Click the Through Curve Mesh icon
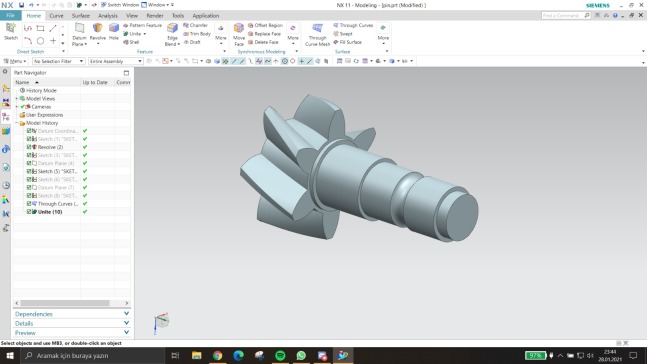Screen dimensions: 647x364 coord(317,28)
